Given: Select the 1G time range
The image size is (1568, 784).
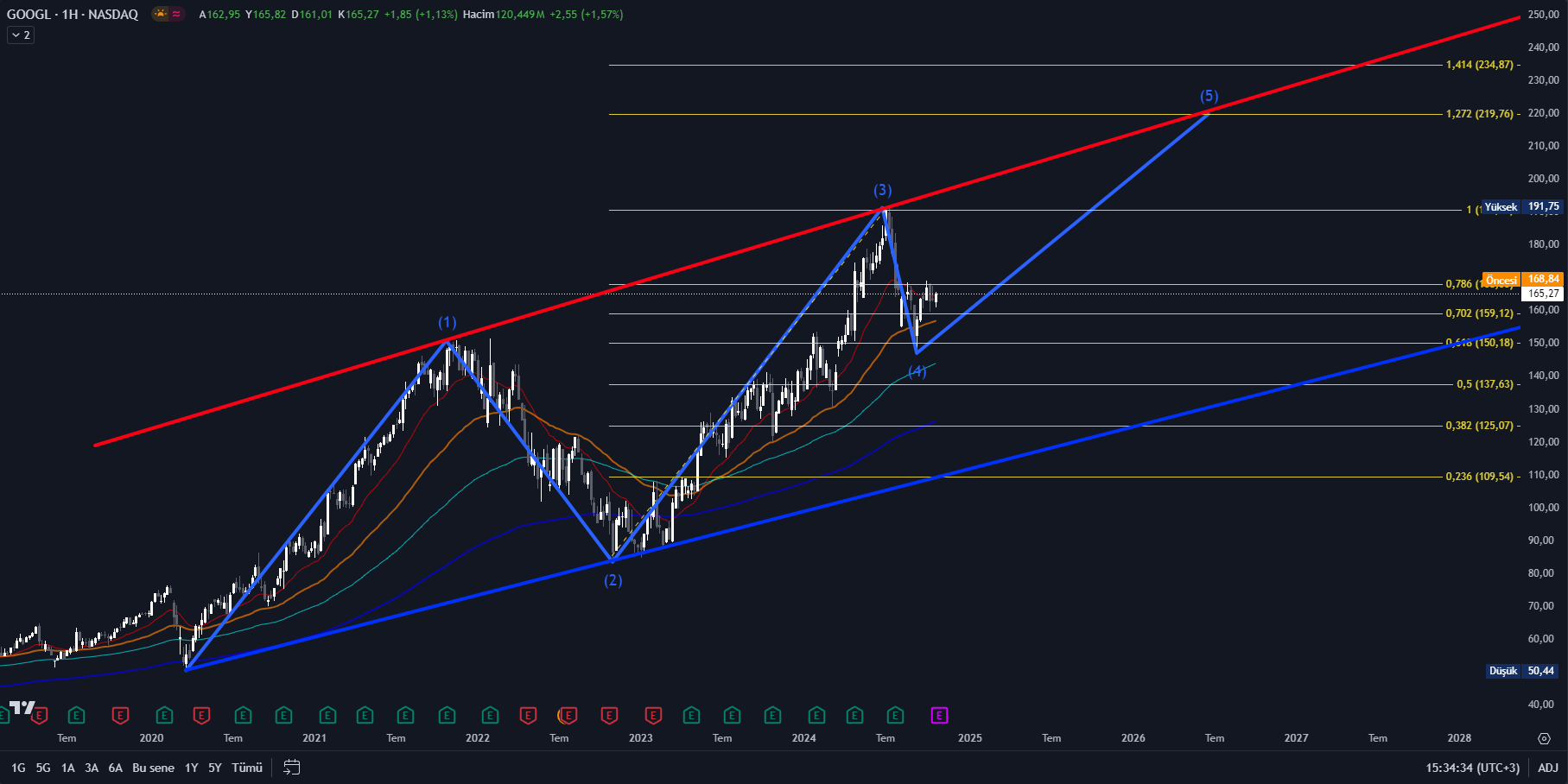Looking at the screenshot, I should click(x=18, y=768).
